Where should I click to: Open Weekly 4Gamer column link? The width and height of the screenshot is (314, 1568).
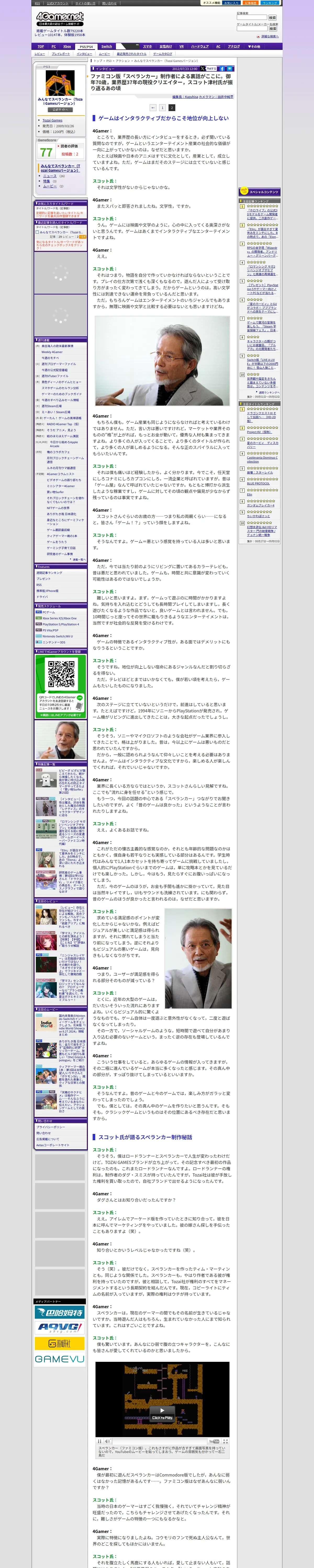[52, 352]
